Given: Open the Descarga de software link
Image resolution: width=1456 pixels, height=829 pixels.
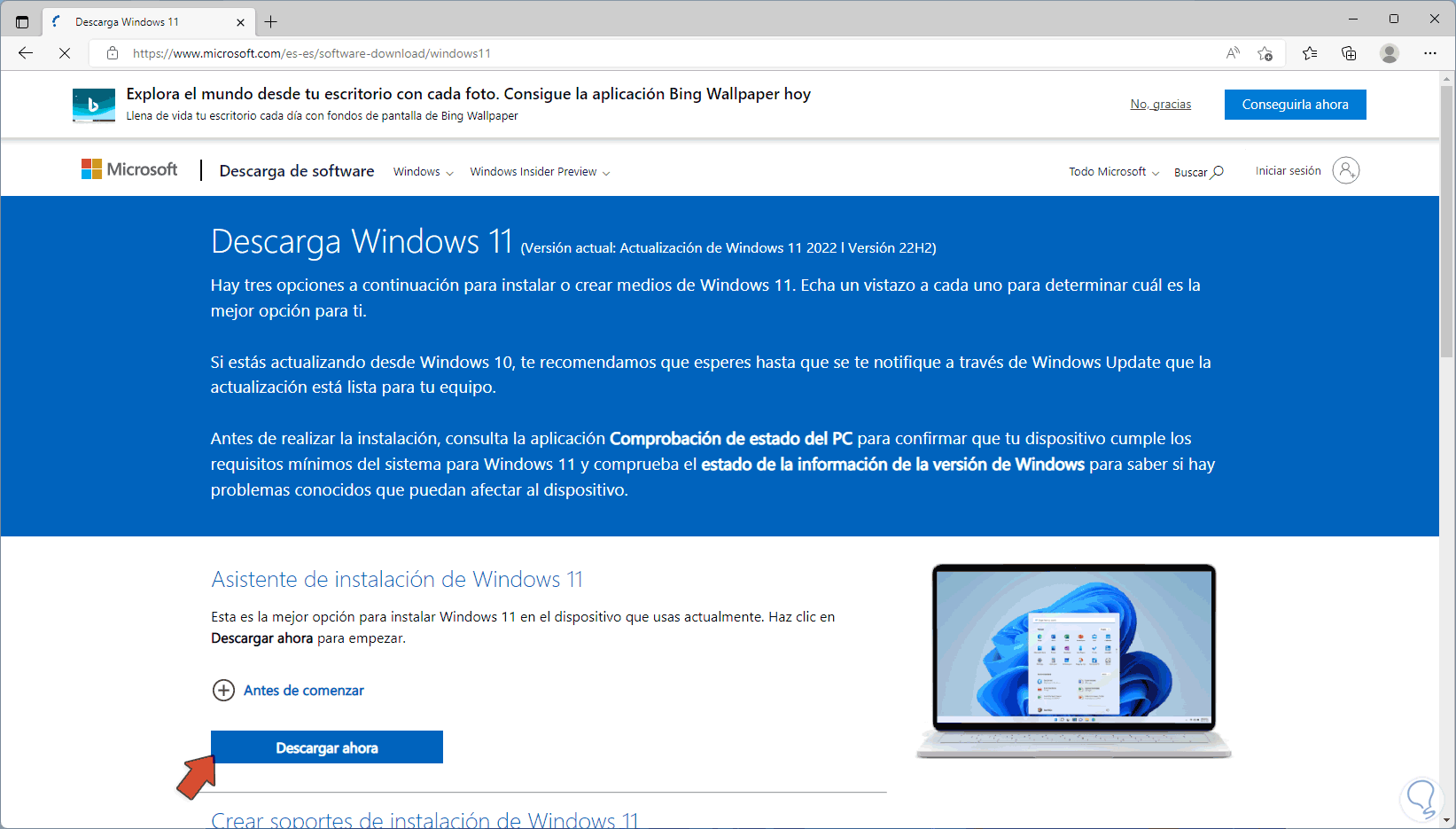Looking at the screenshot, I should point(297,171).
